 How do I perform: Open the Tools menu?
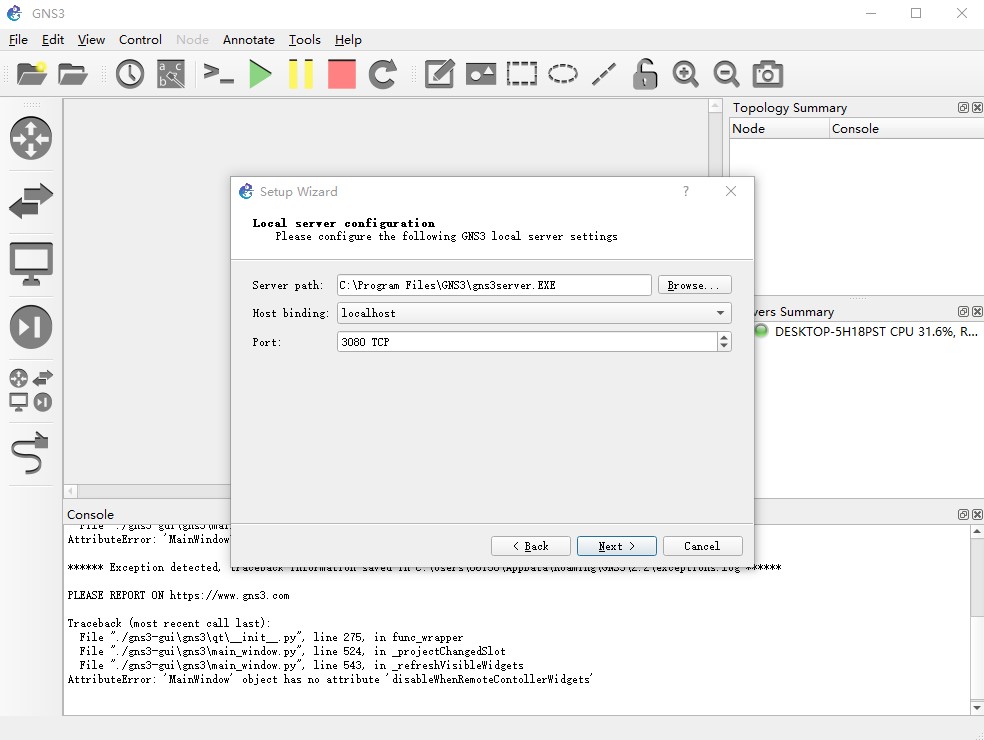click(304, 40)
